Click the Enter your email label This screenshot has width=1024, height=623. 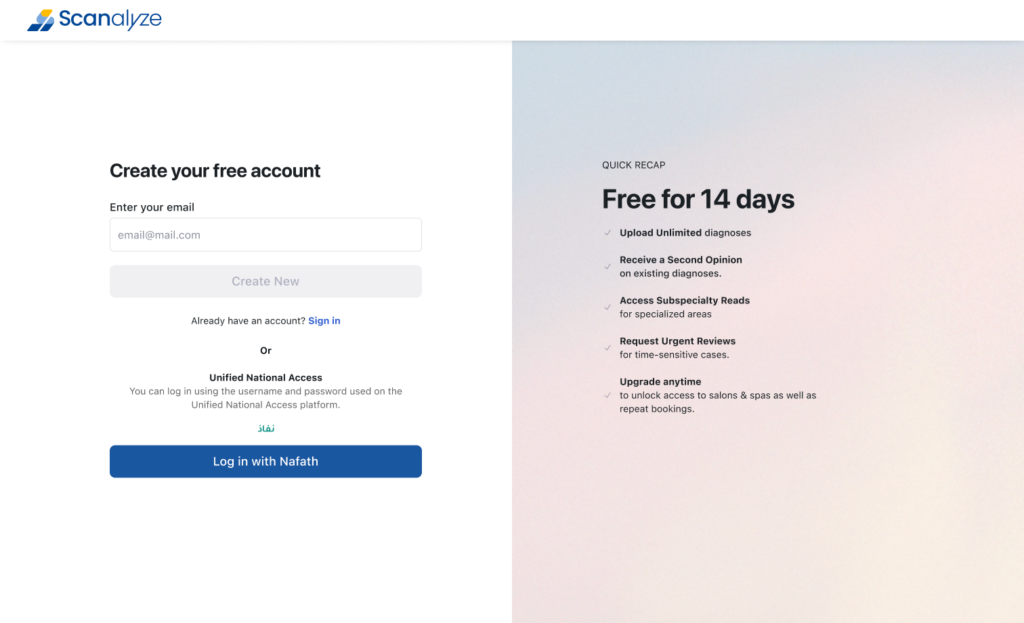(x=152, y=207)
